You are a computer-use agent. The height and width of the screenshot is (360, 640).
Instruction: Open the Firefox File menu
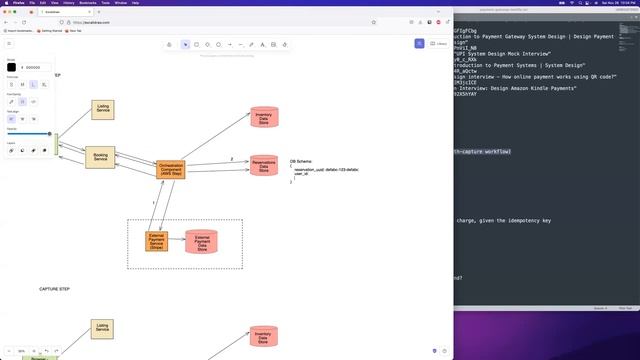pos(32,3)
